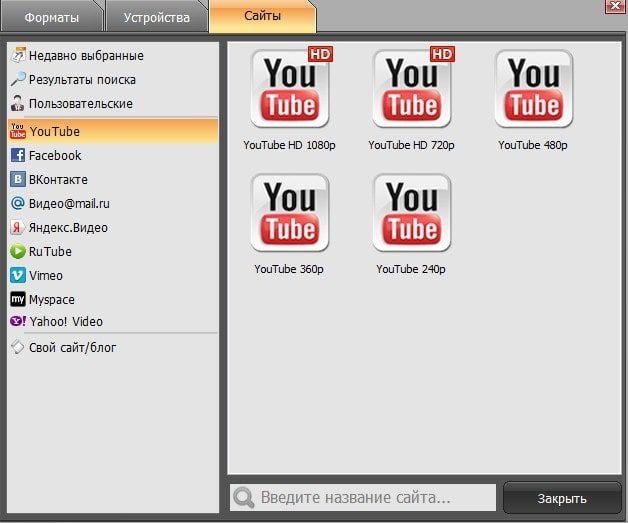Click the Vimeo logo icon

click(18, 275)
